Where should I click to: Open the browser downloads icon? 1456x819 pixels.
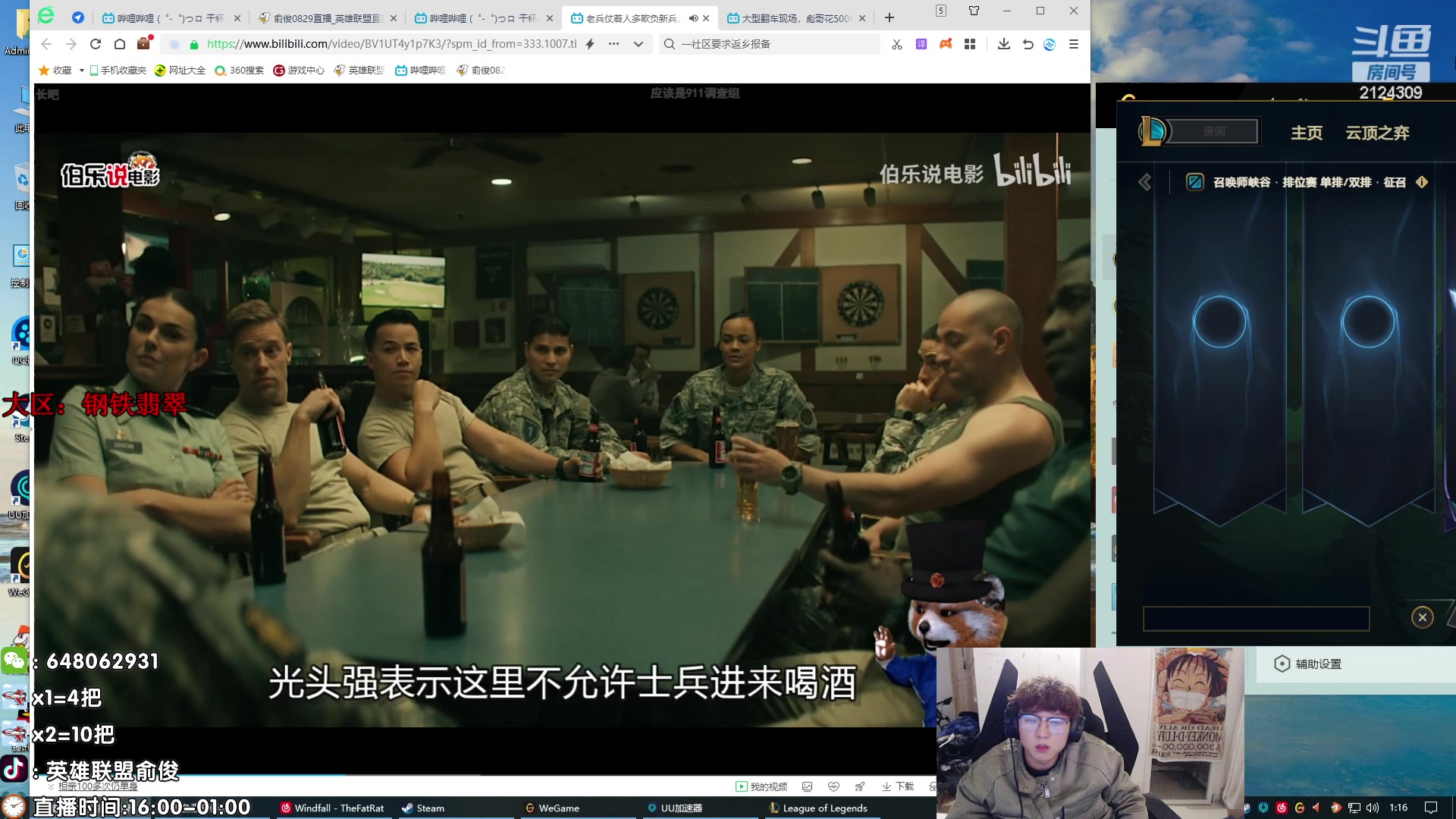point(1004,44)
